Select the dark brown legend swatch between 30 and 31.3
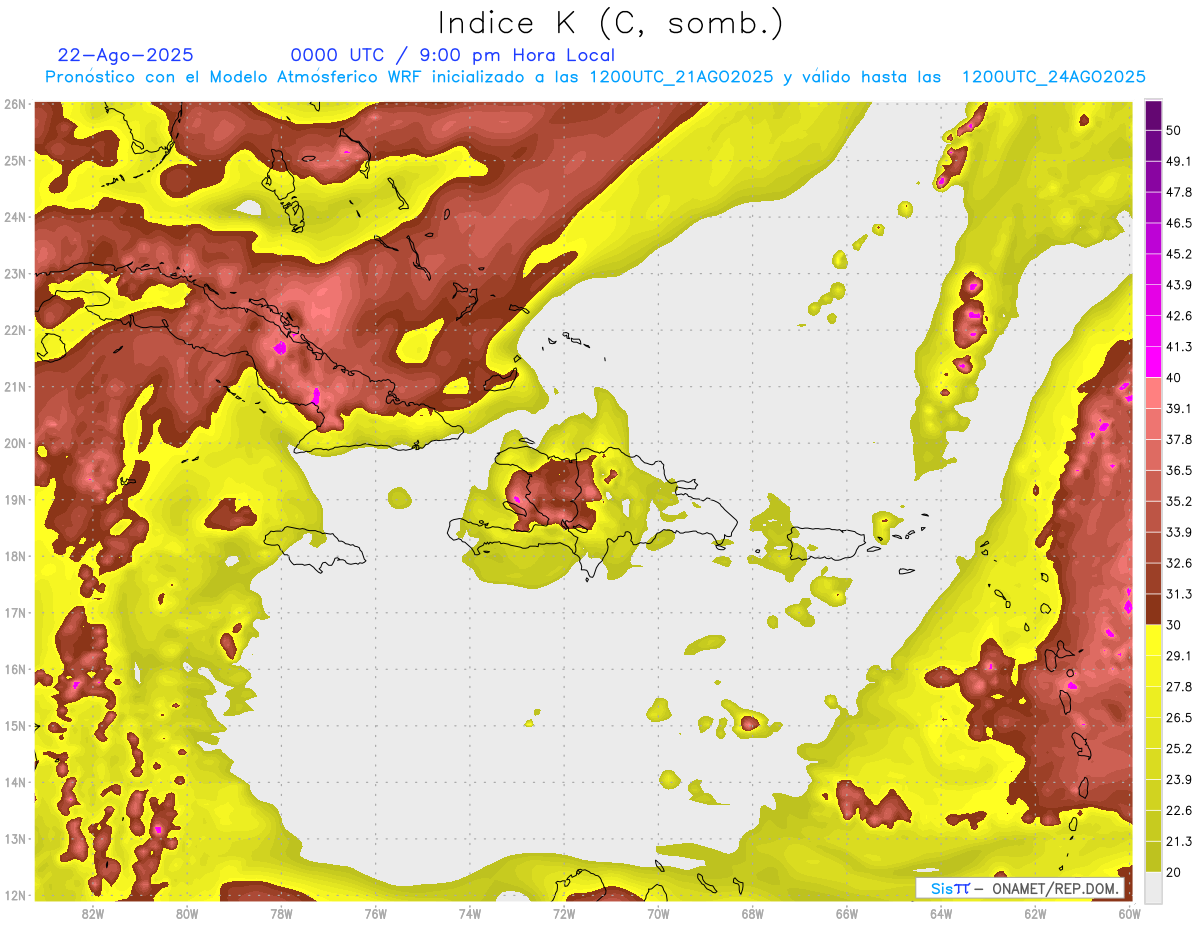The image size is (1200, 927). 1154,610
